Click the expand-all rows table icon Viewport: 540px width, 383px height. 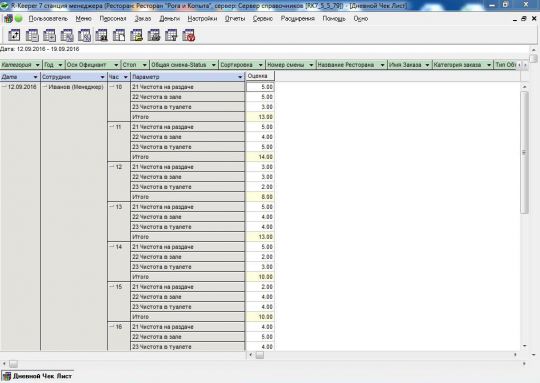click(49, 35)
